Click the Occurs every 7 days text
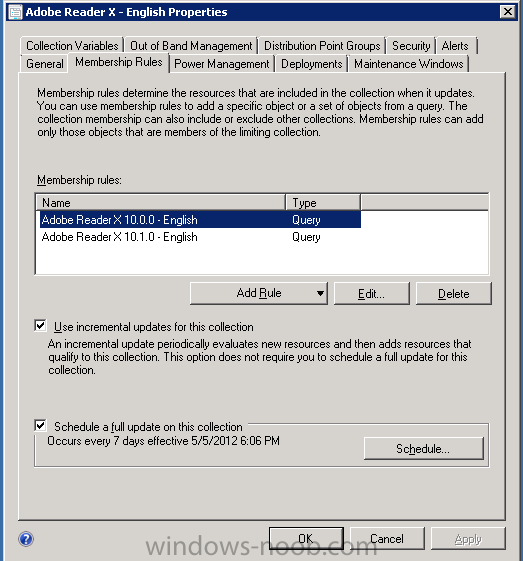Viewport: 523px width, 561px height. click(163, 441)
